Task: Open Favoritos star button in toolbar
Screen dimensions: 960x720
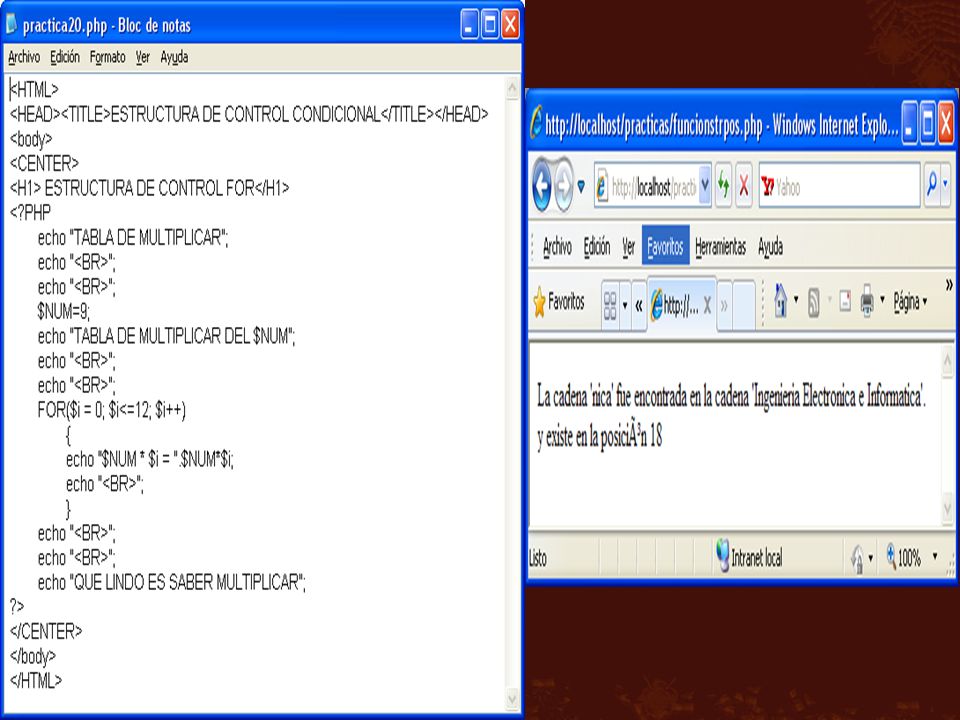Action: click(x=558, y=302)
